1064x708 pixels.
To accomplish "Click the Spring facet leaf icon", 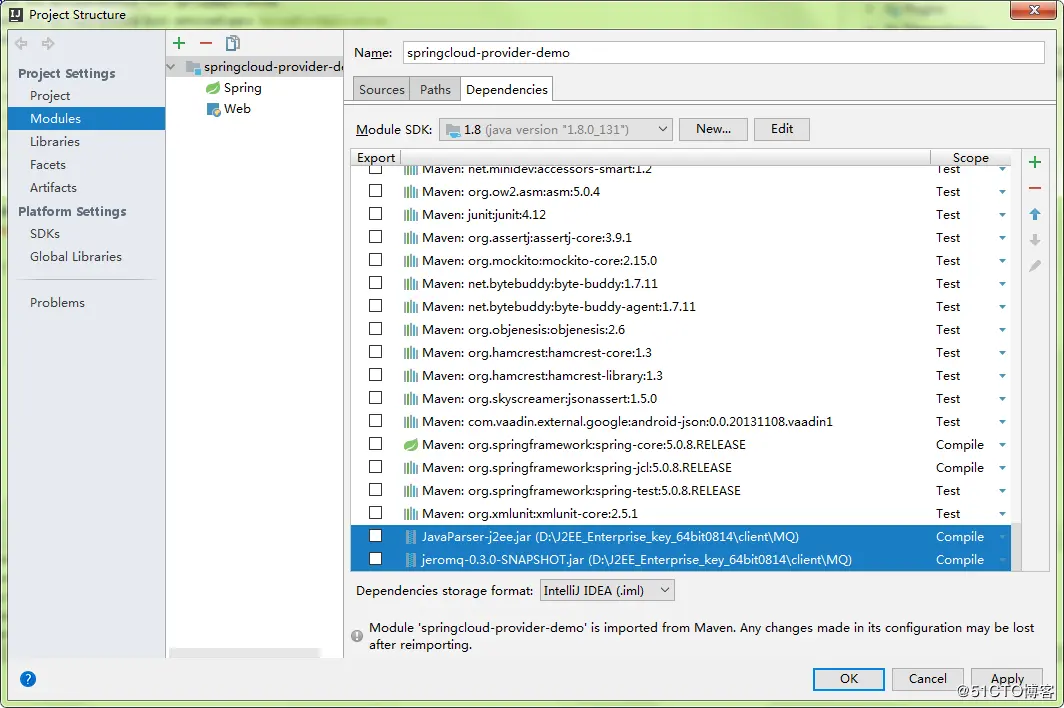I will coord(213,88).
